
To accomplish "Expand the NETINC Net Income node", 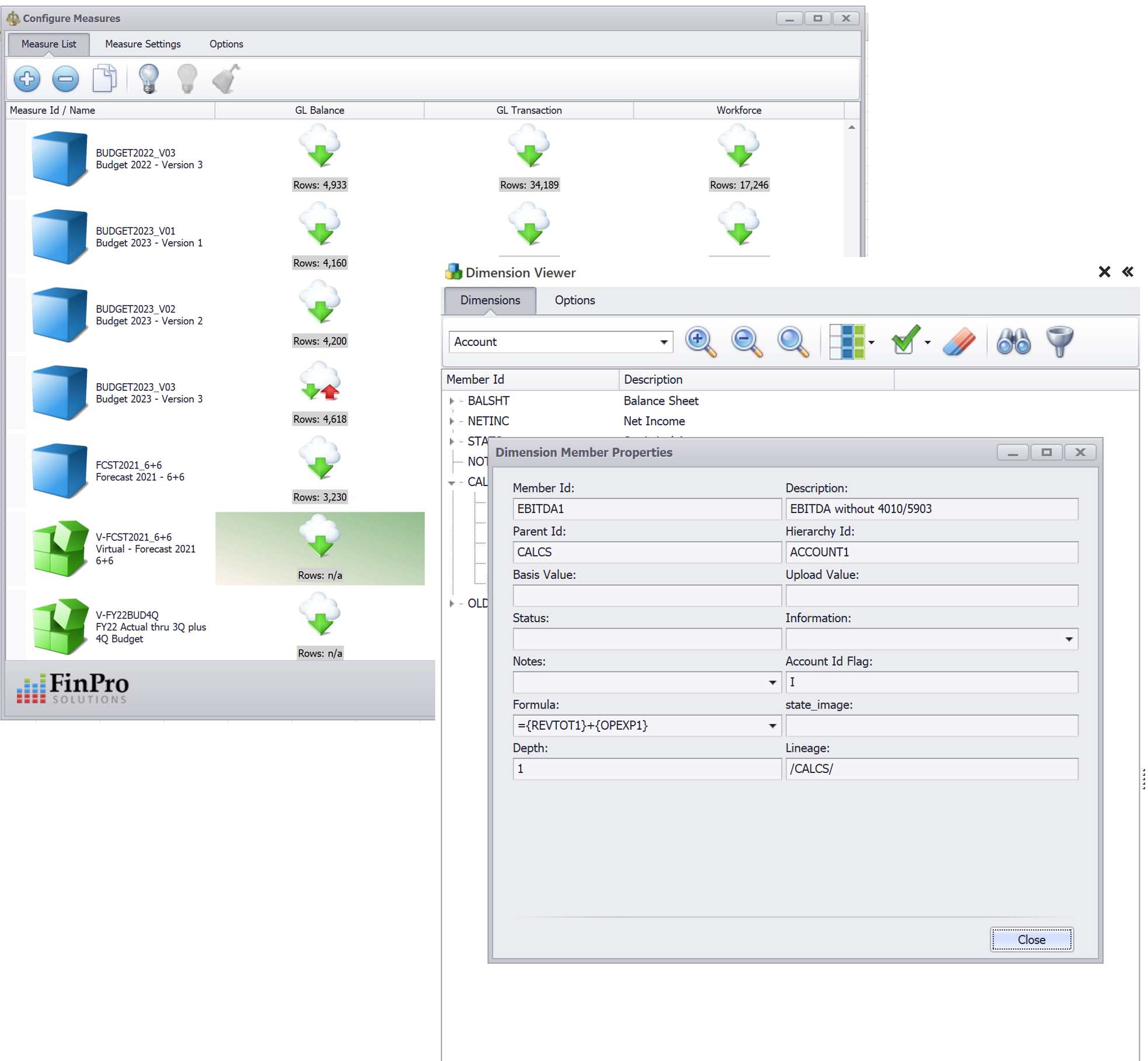I will pyautogui.click(x=452, y=421).
